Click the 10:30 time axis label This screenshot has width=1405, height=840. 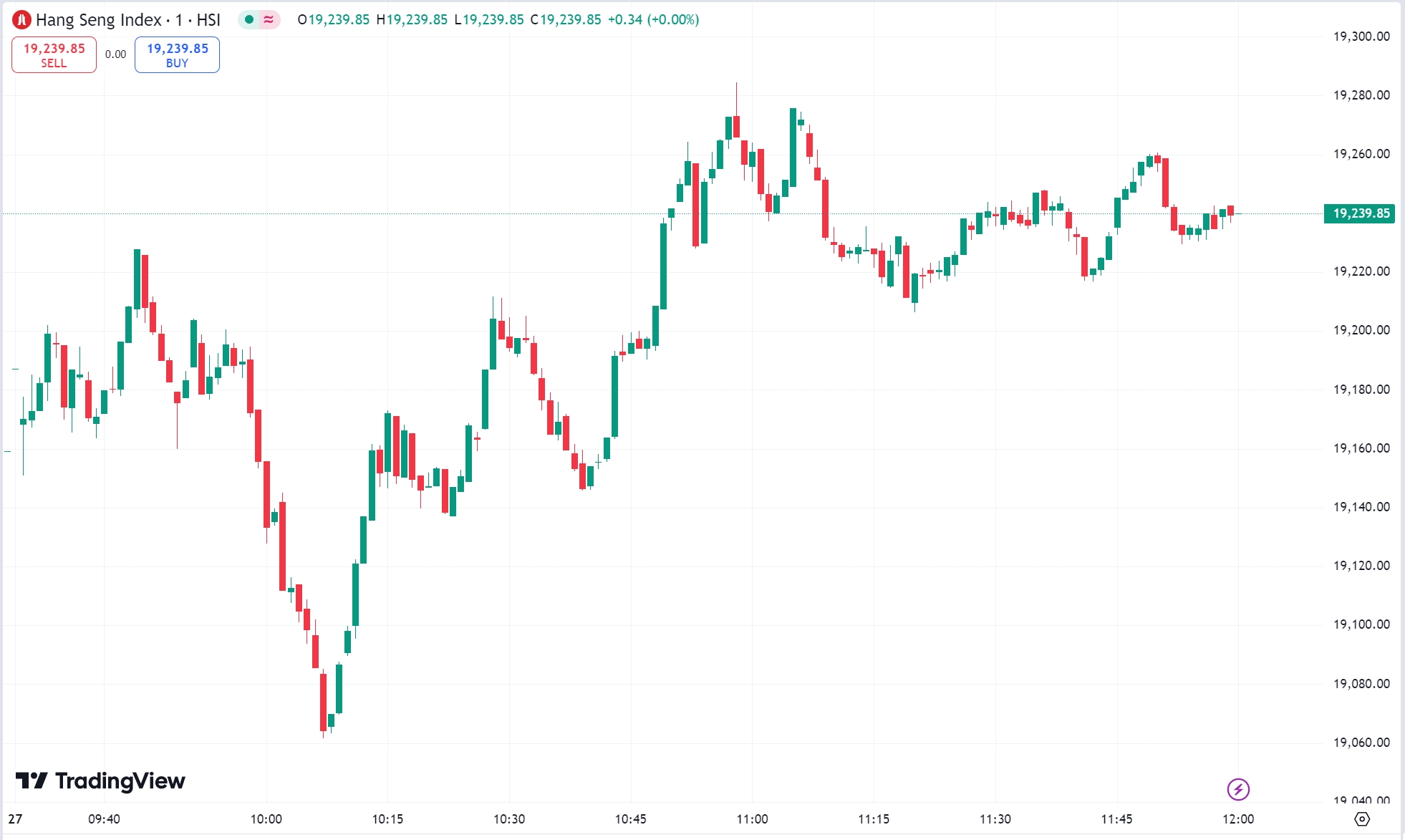click(509, 819)
